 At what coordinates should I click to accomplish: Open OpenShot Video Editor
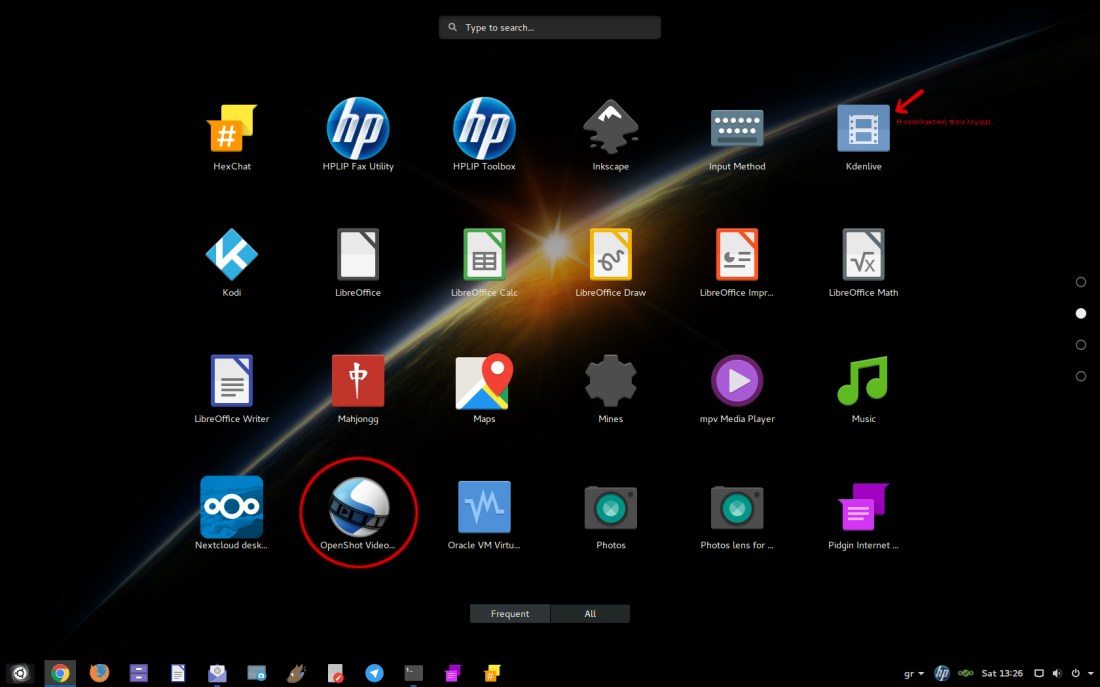click(x=358, y=508)
